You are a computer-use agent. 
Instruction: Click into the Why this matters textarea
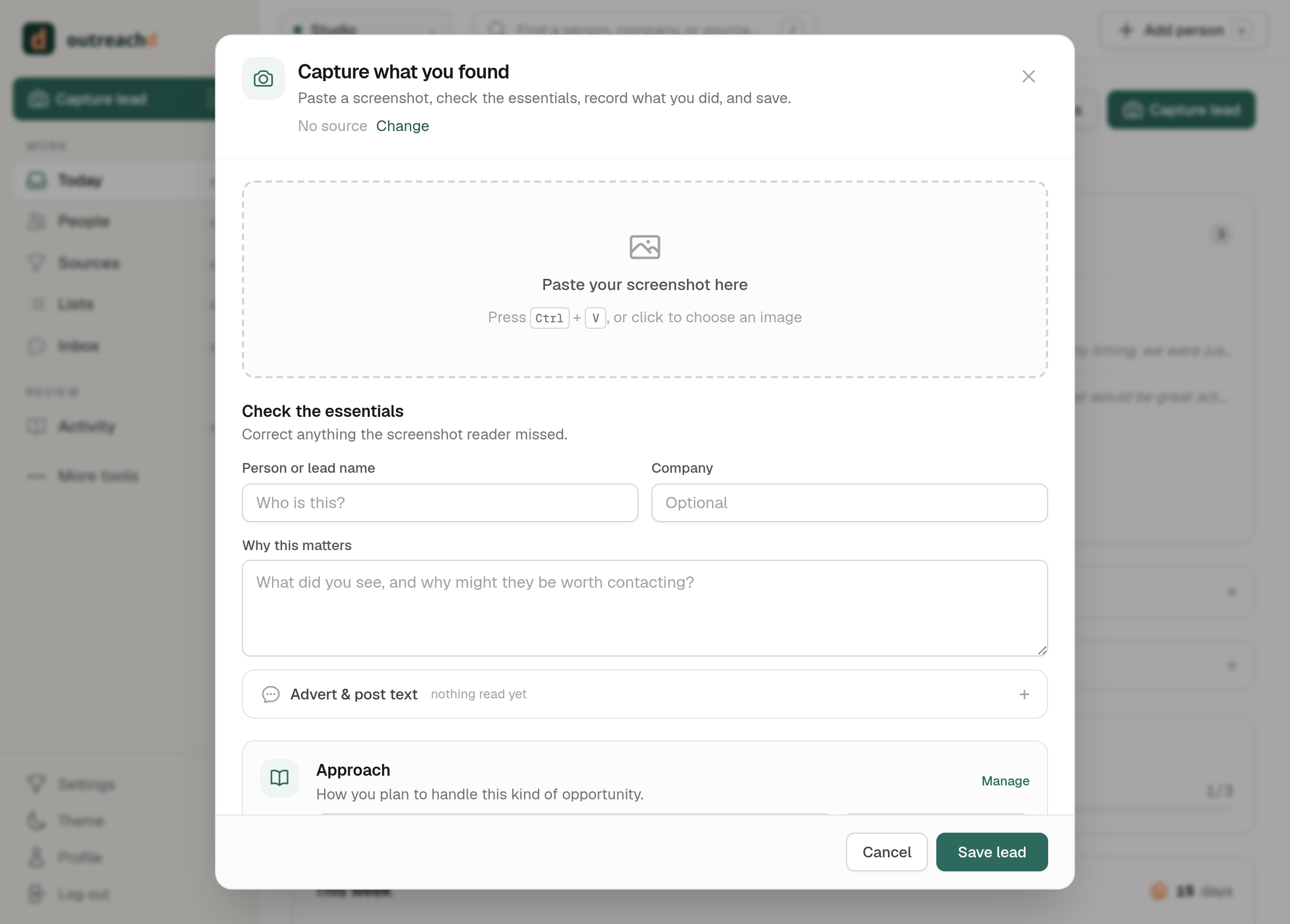(644, 608)
